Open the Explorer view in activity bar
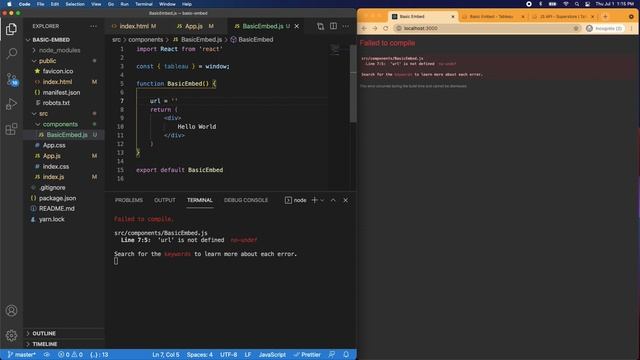This screenshot has height=360, width=640. 11,29
